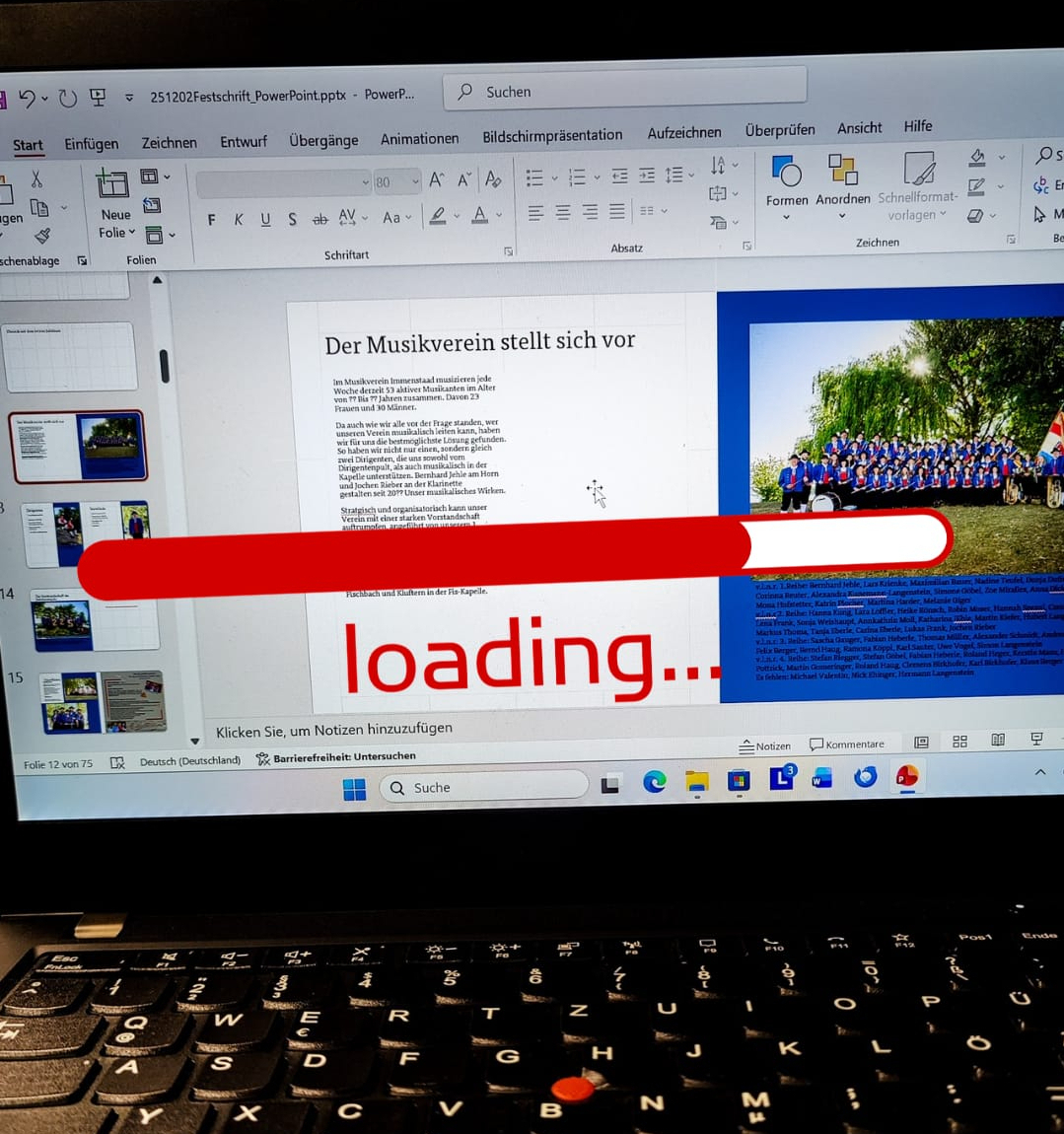Decrease list indent level icon

point(620,176)
